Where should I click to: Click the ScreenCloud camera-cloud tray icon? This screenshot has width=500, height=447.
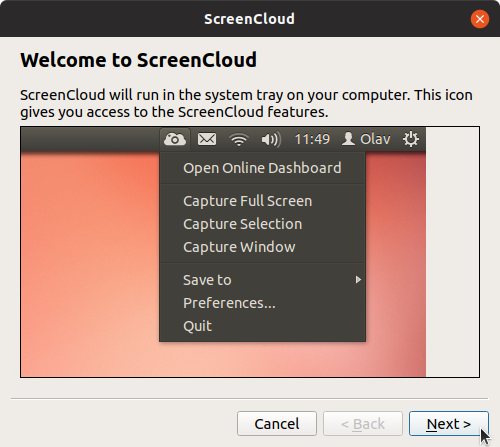pyautogui.click(x=175, y=139)
